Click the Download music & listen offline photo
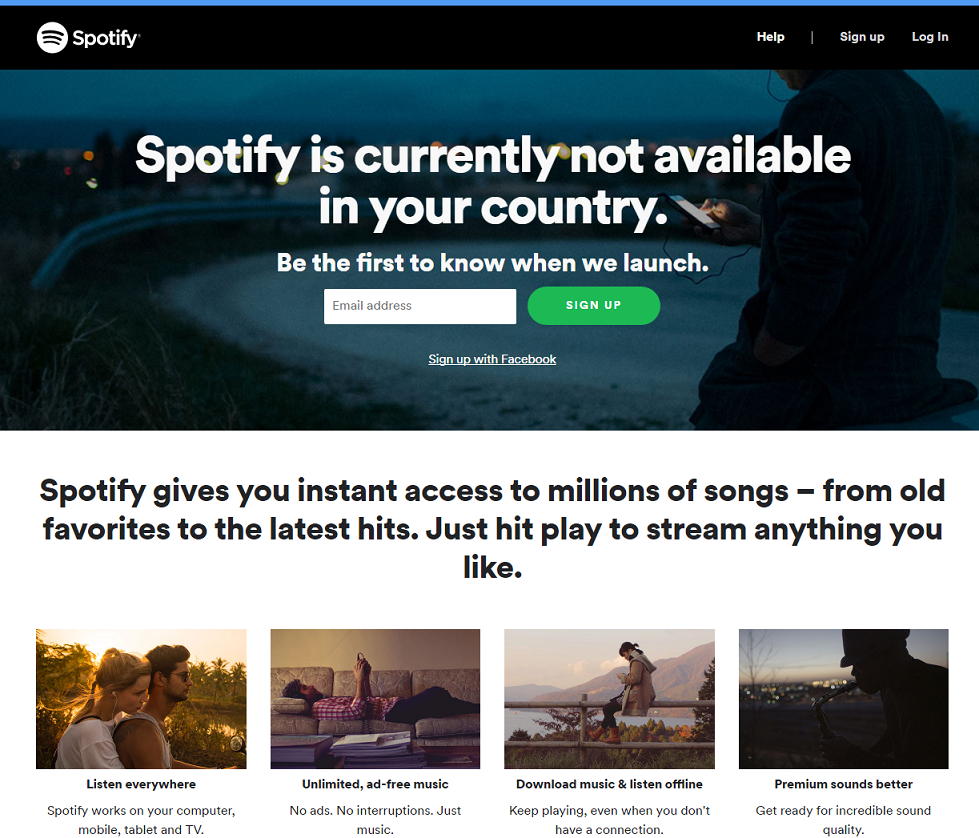Screen dimensions: 979x838 tap(609, 698)
